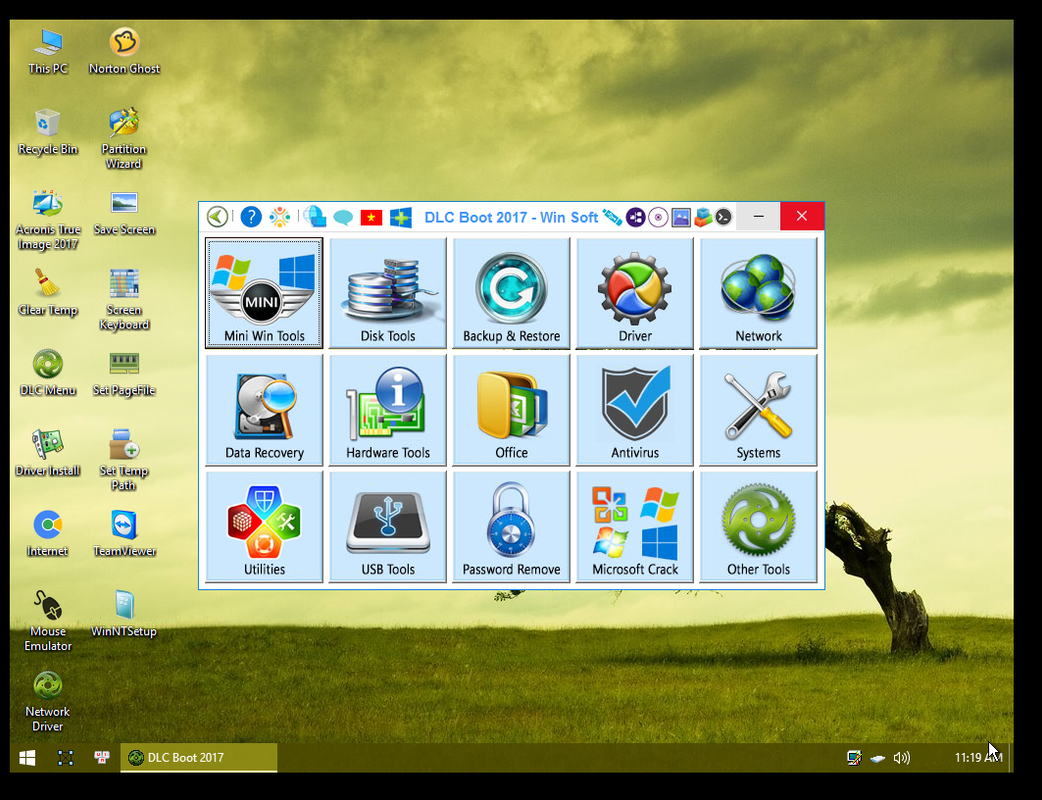This screenshot has width=1042, height=800.
Task: Open the Utilities category
Action: [264, 526]
